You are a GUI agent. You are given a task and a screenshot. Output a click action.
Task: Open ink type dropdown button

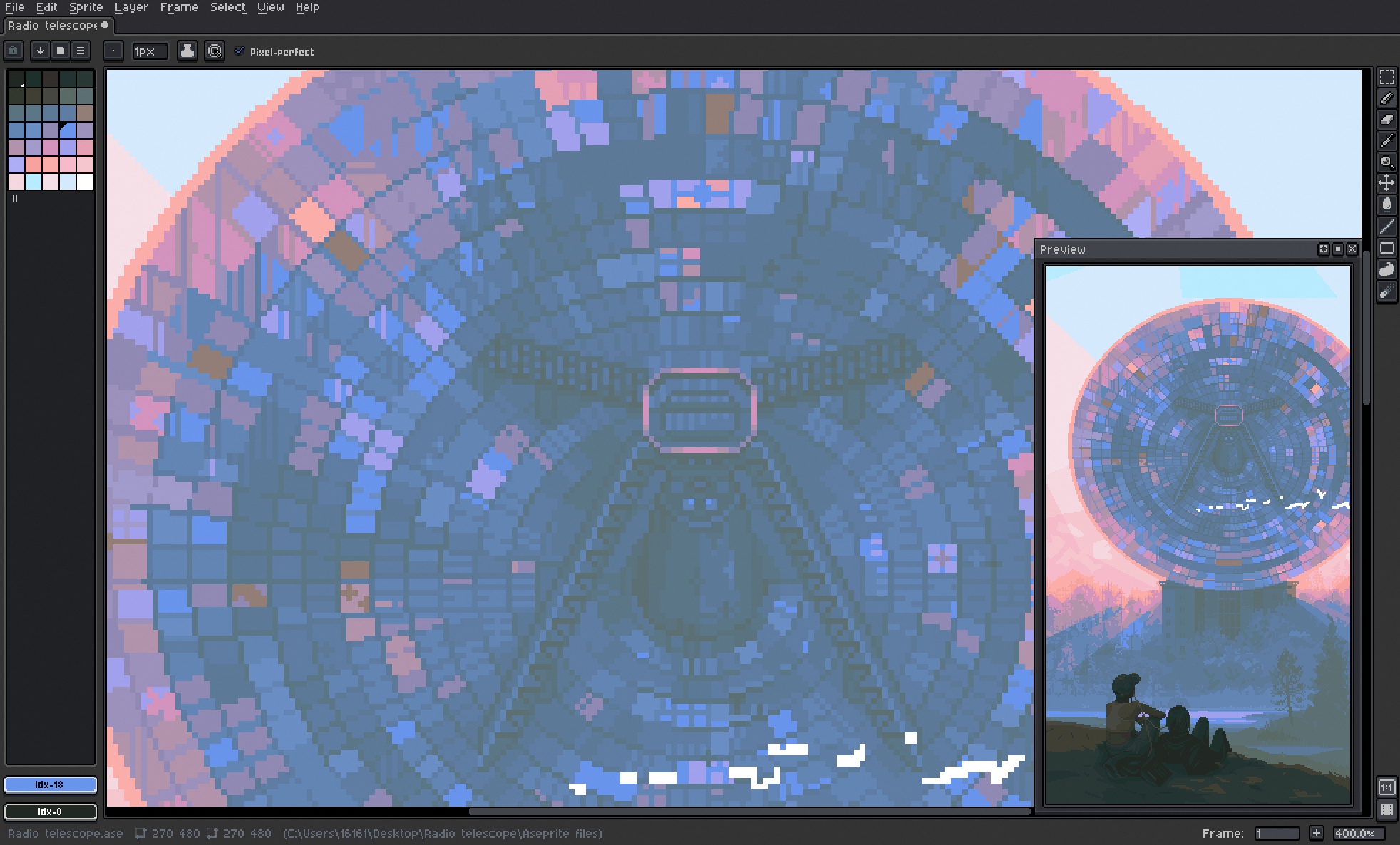click(x=187, y=51)
